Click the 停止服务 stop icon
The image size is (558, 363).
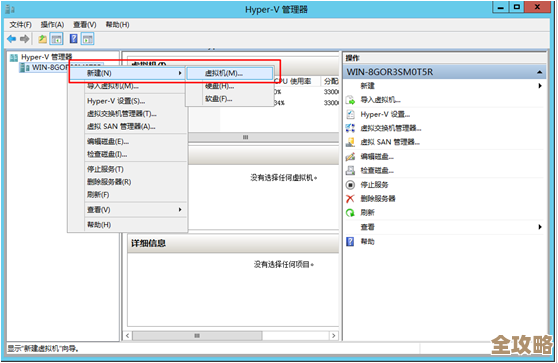[x=350, y=185]
